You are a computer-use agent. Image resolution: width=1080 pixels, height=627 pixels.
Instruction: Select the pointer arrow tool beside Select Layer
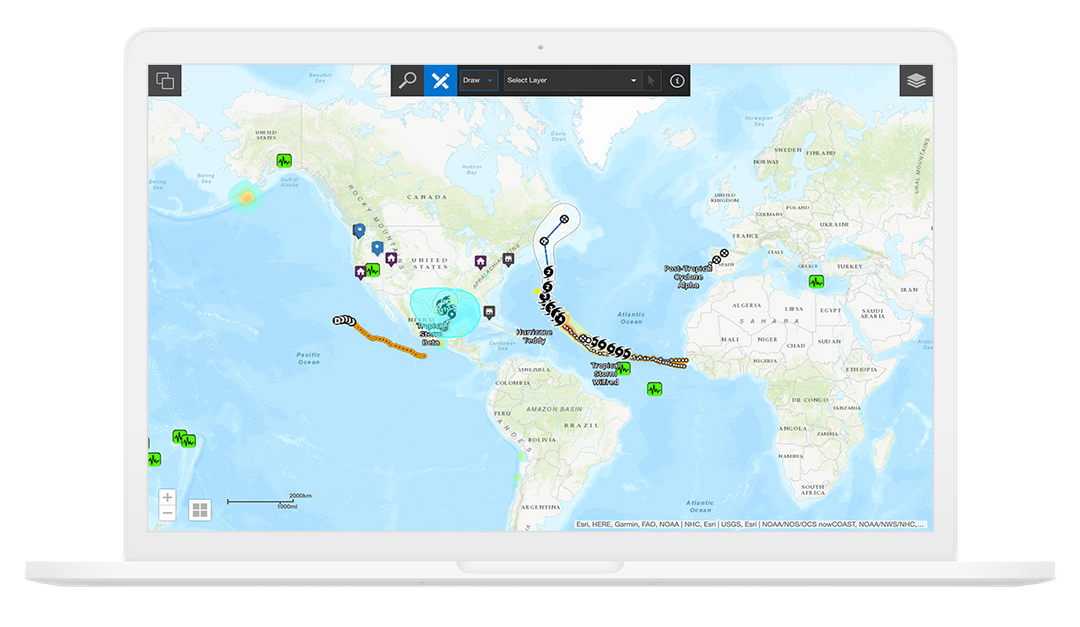click(x=651, y=80)
